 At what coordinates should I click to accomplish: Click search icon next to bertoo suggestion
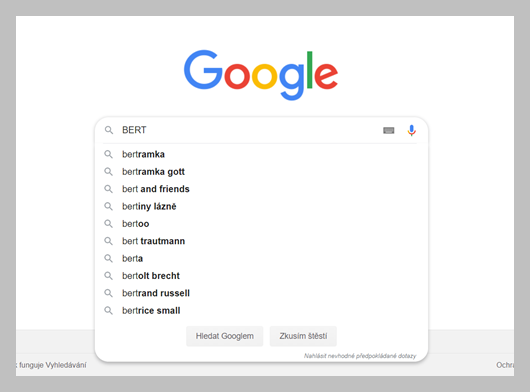click(x=108, y=223)
